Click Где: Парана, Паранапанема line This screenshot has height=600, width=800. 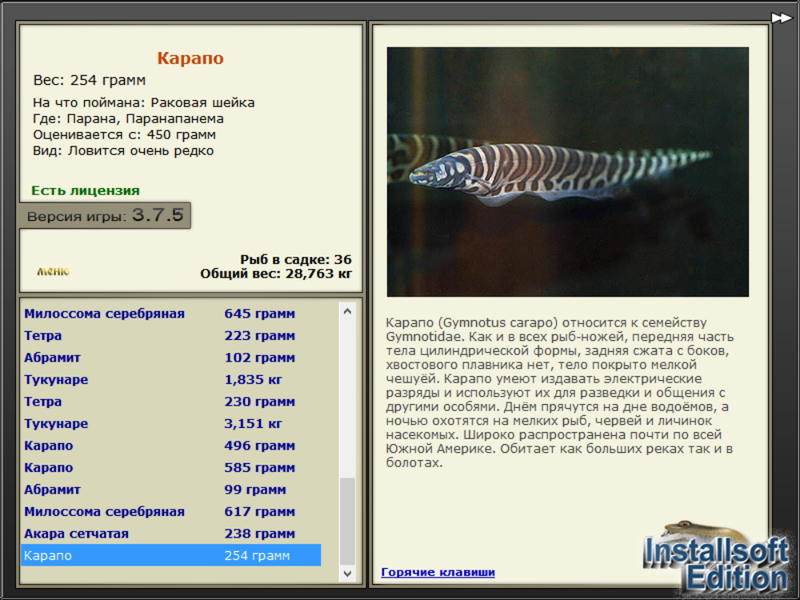tap(128, 118)
